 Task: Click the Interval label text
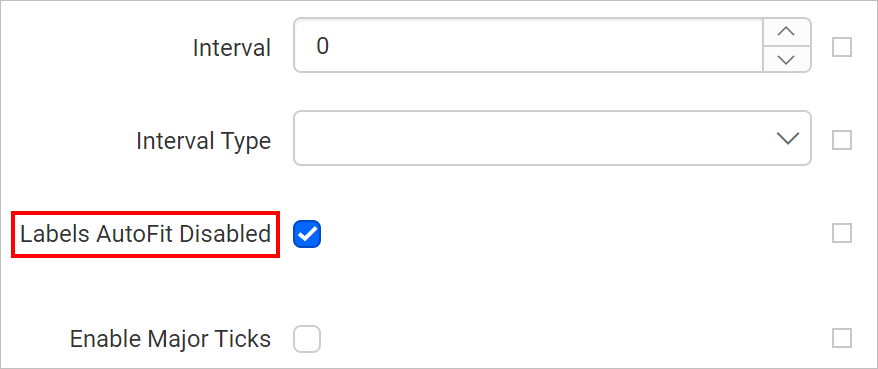point(232,48)
